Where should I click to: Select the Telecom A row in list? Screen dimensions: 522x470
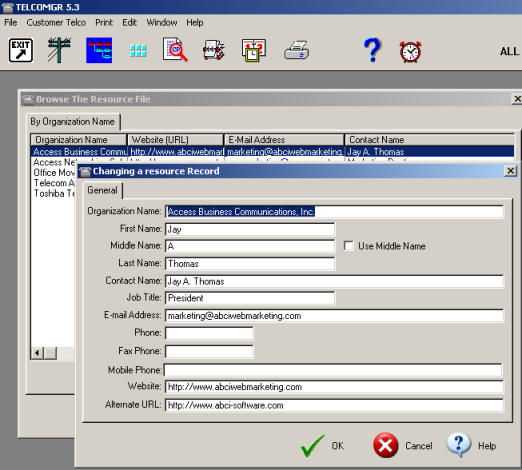click(x=54, y=183)
